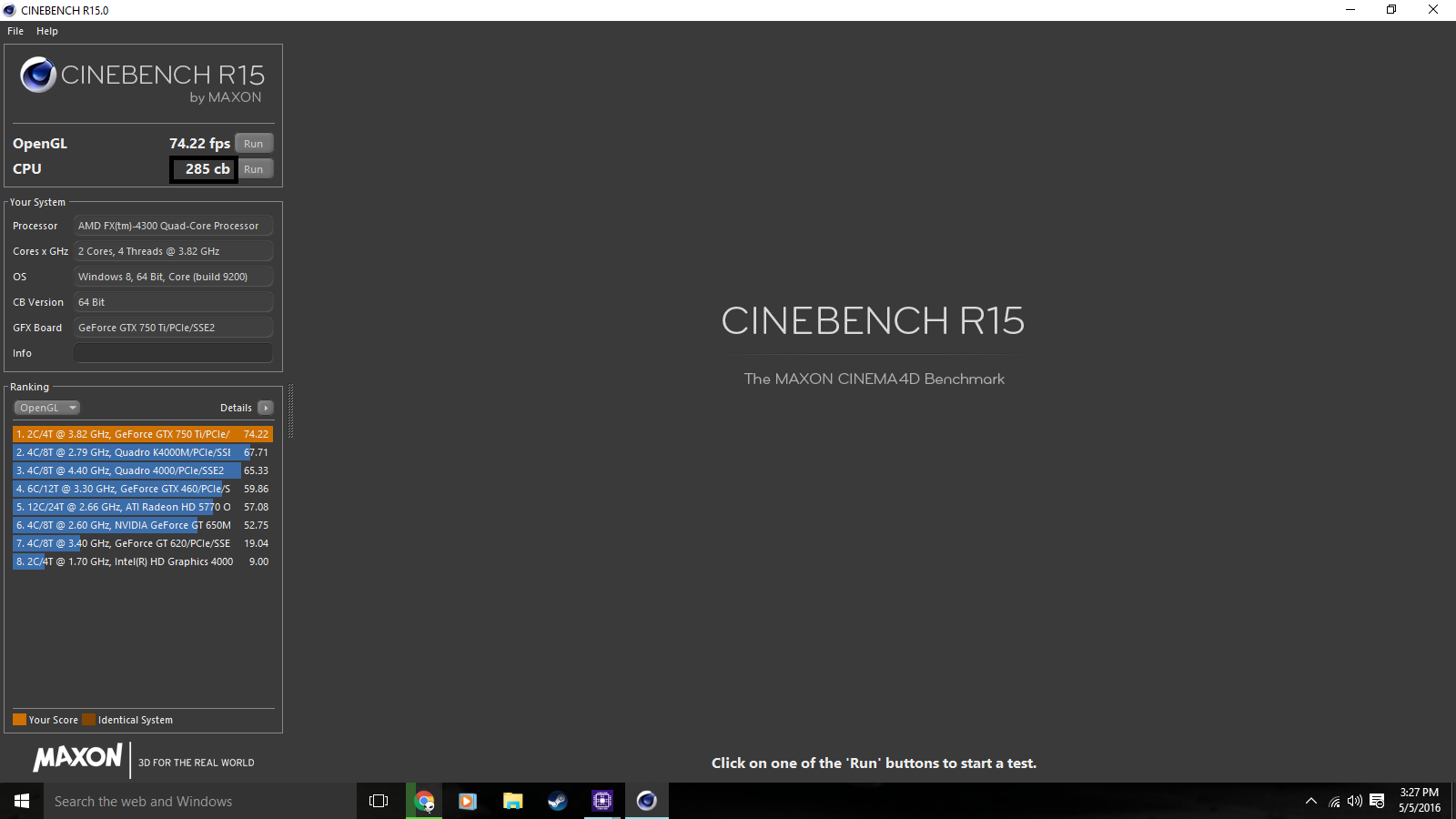Open the media player taskbar icon

pos(468,801)
